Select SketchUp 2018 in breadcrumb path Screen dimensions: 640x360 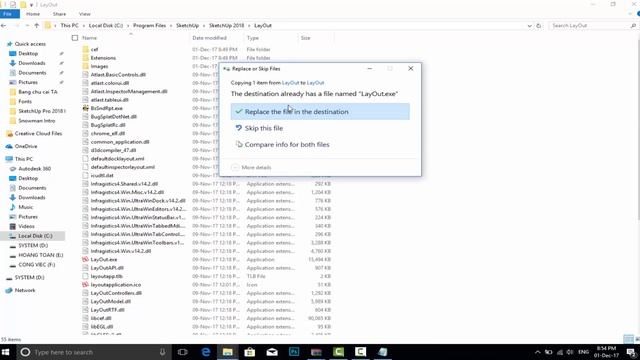click(x=227, y=25)
